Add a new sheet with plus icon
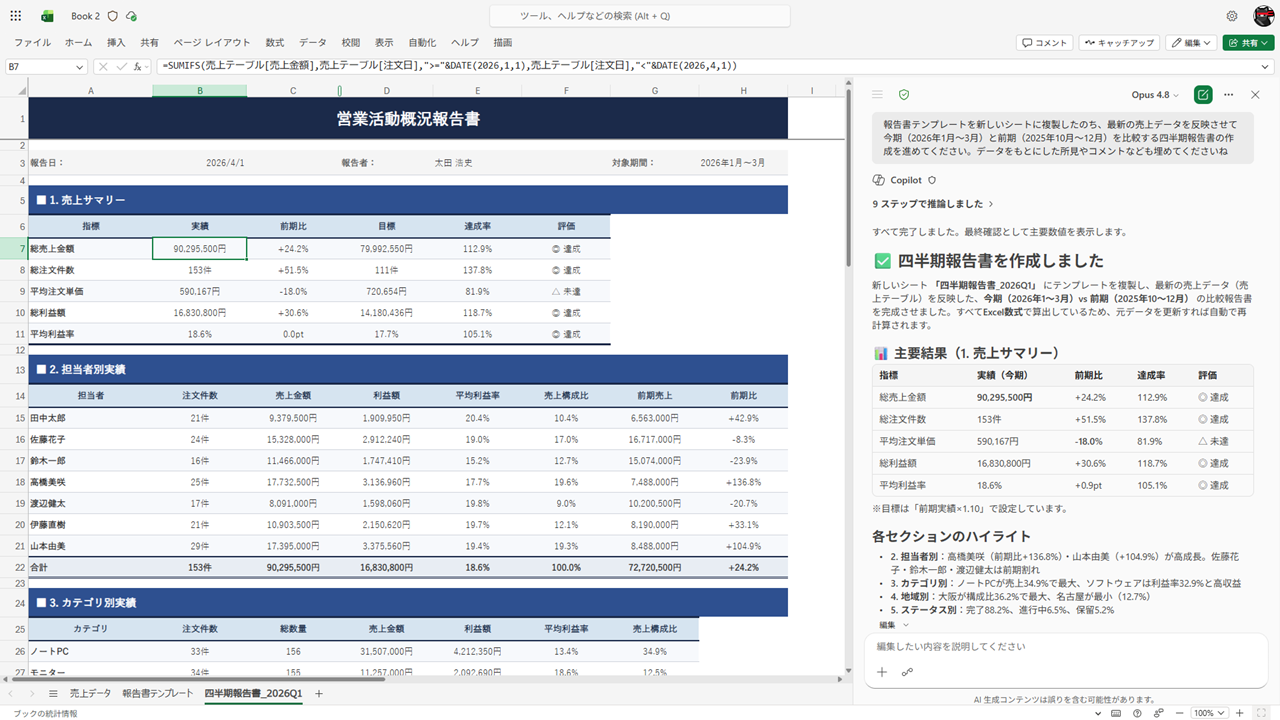This screenshot has width=1280, height=720. (x=319, y=693)
